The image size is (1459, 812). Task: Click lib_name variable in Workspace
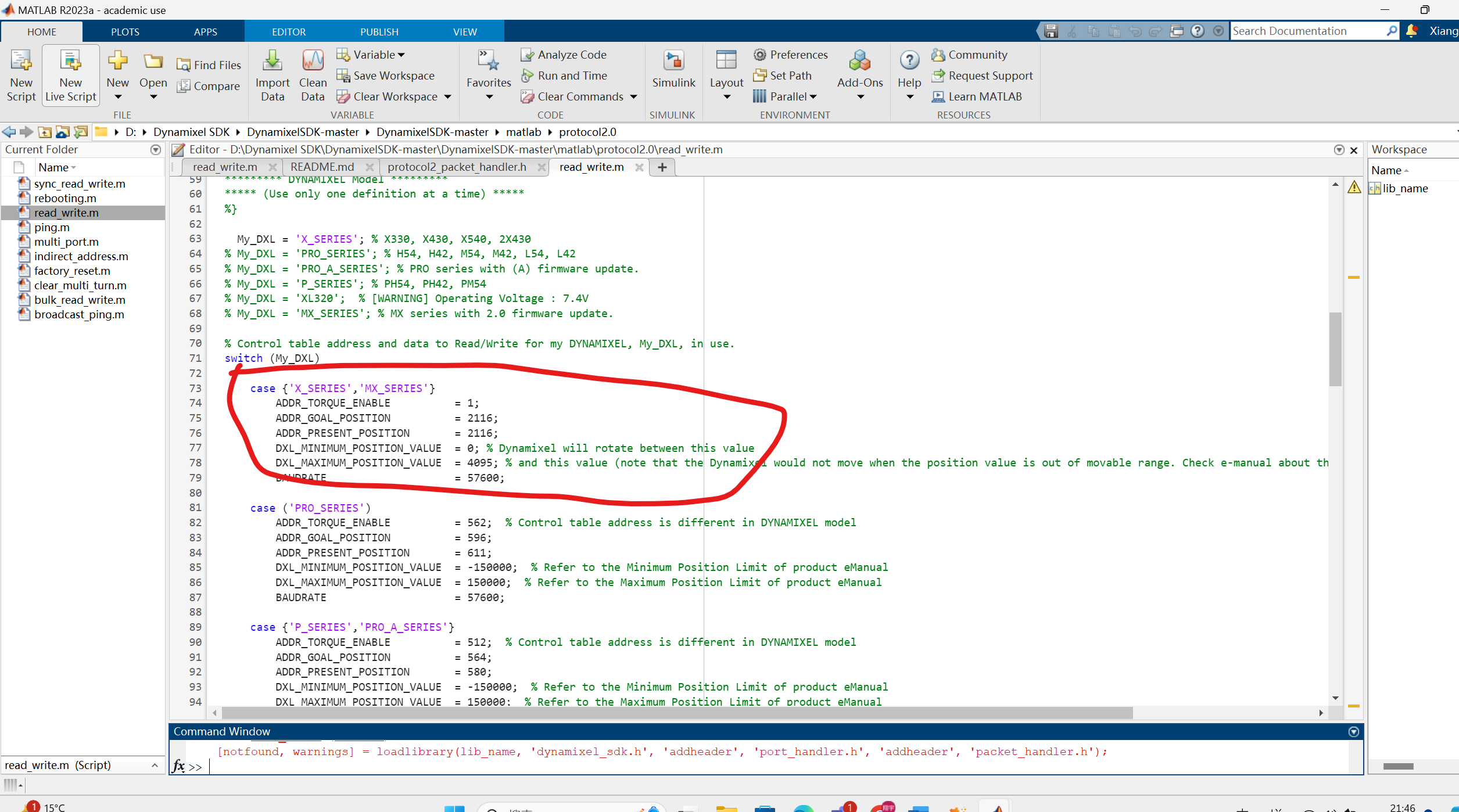pos(1405,188)
